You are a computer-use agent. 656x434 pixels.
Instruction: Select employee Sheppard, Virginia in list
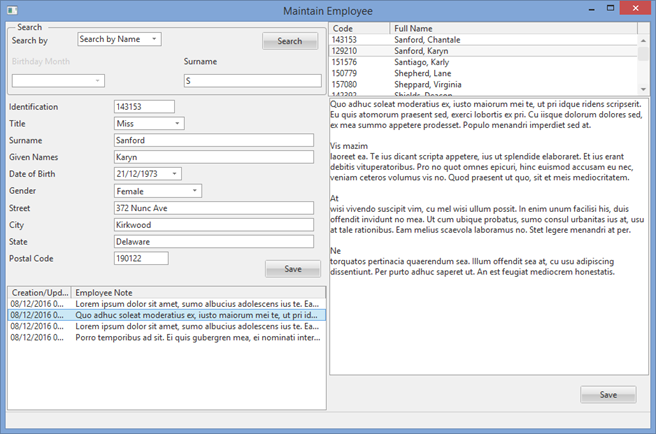[x=484, y=85]
